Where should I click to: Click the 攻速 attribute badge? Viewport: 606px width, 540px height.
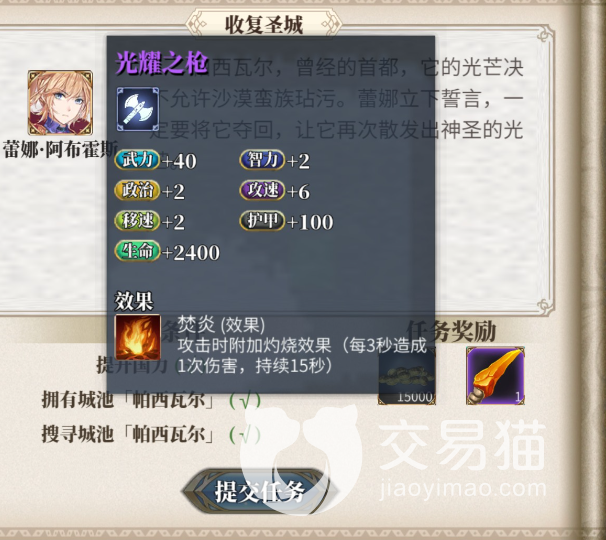(x=262, y=191)
